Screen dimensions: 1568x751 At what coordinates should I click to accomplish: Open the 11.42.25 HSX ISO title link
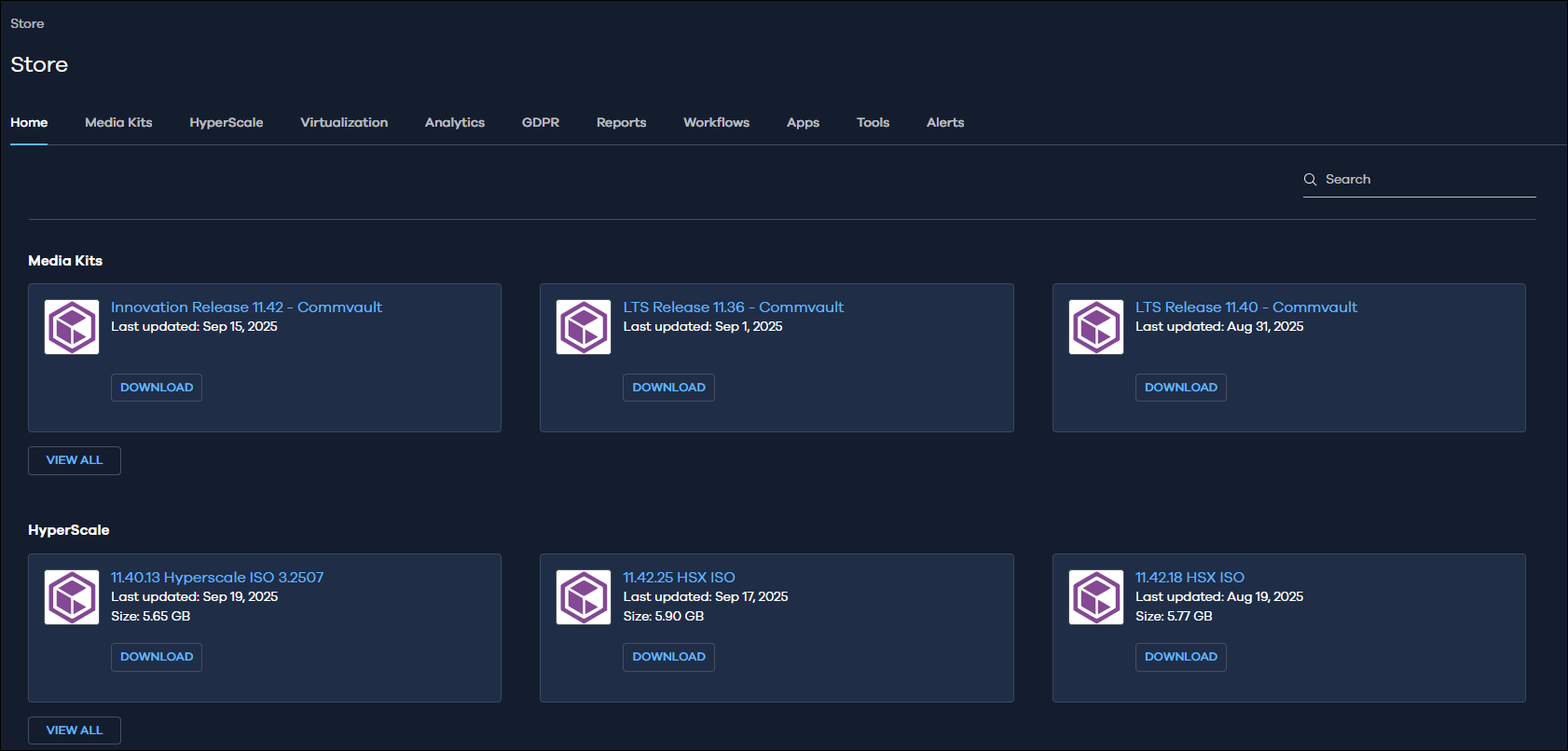coord(679,578)
